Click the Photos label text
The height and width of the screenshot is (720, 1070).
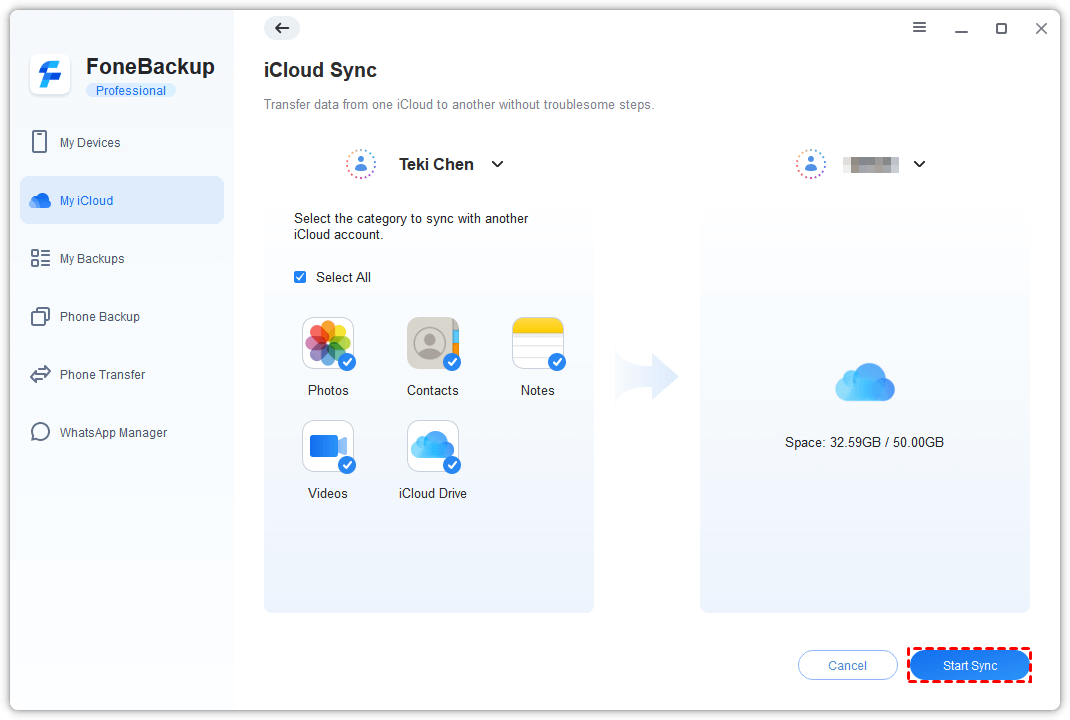coord(328,390)
